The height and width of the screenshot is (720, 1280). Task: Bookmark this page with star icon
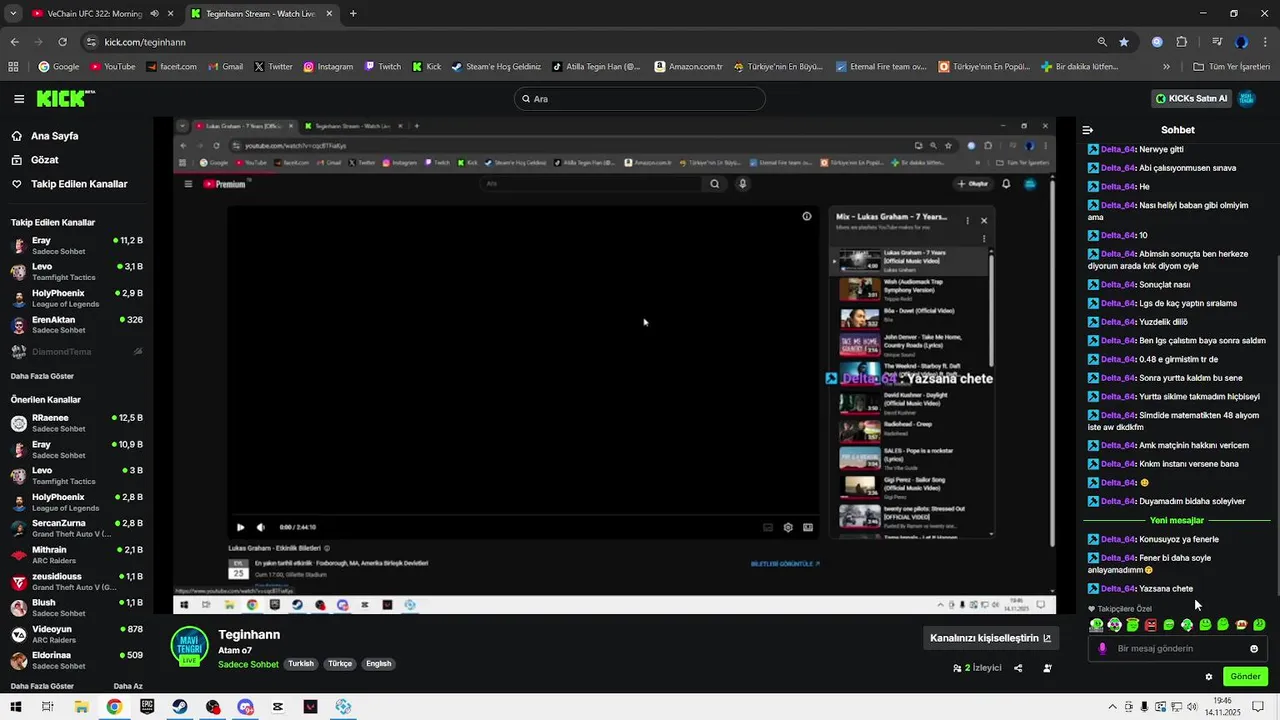pyautogui.click(x=1124, y=42)
